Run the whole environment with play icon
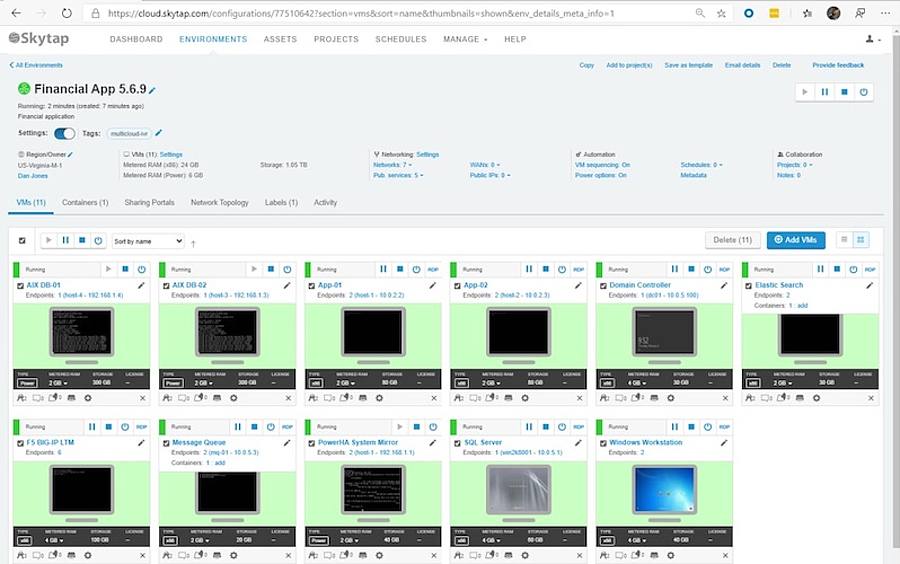Image resolution: width=900 pixels, height=564 pixels. click(x=805, y=92)
